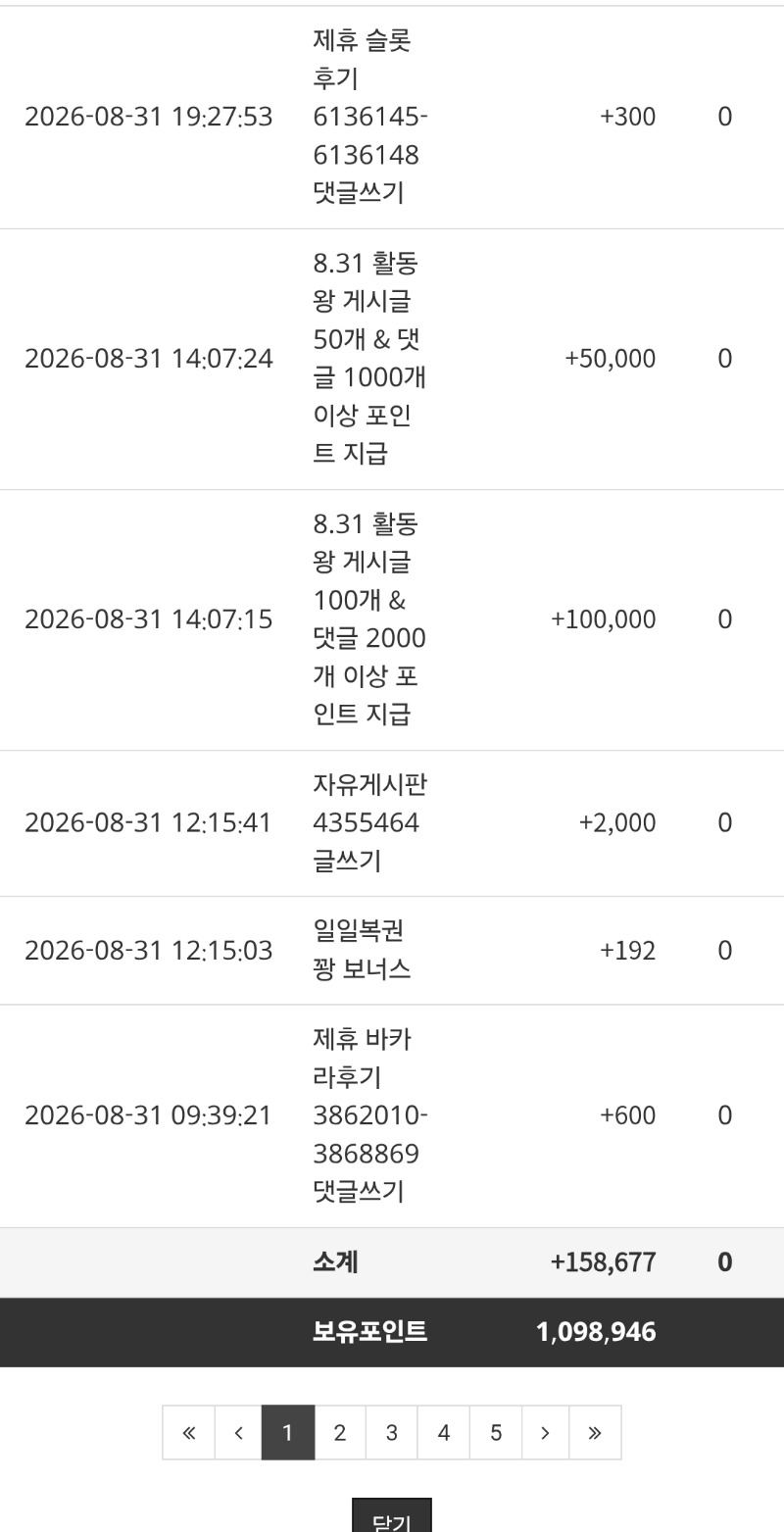
Task: Click the previous page ‹ arrow
Action: click(x=239, y=1432)
